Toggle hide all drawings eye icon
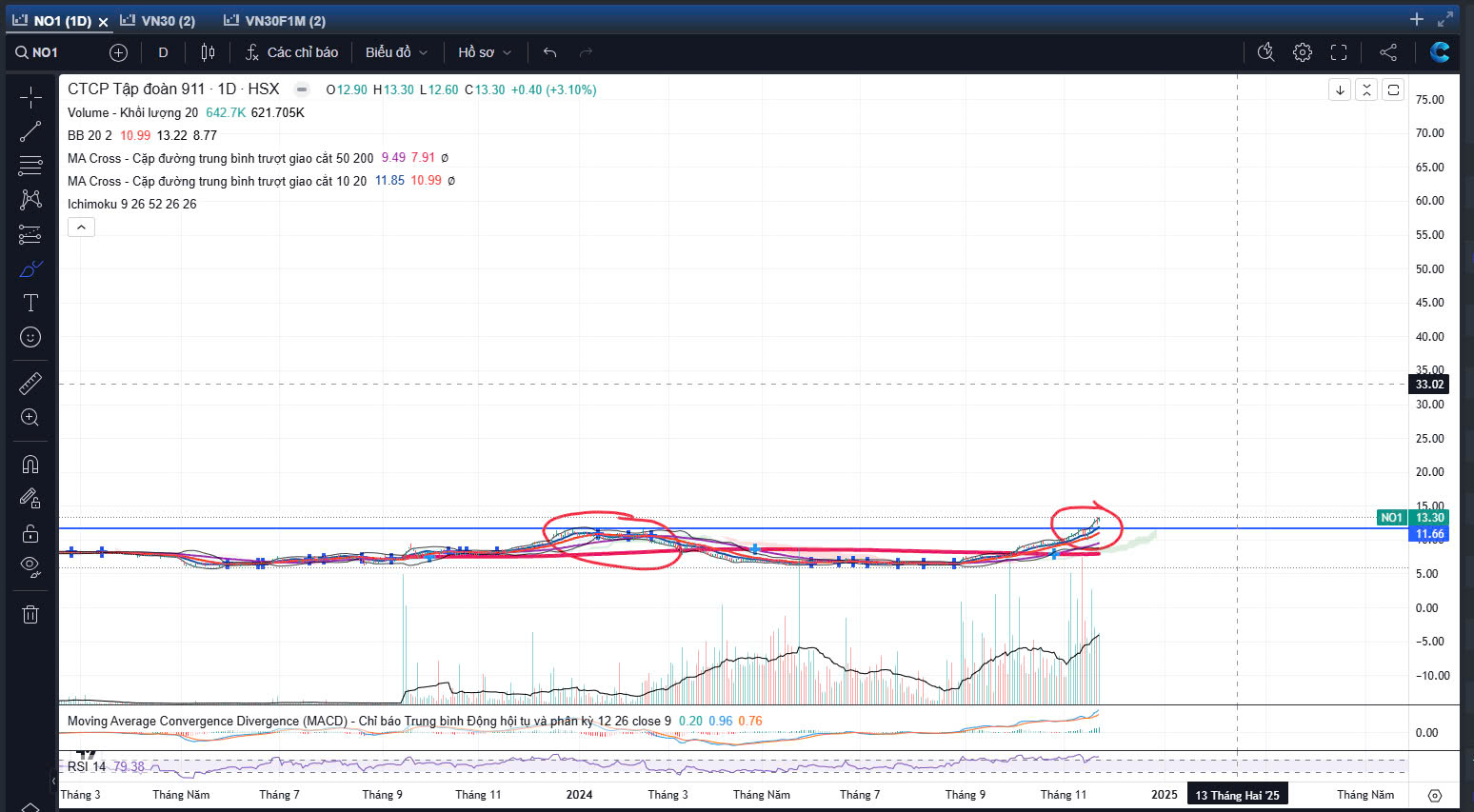The image size is (1474, 812). point(30,566)
